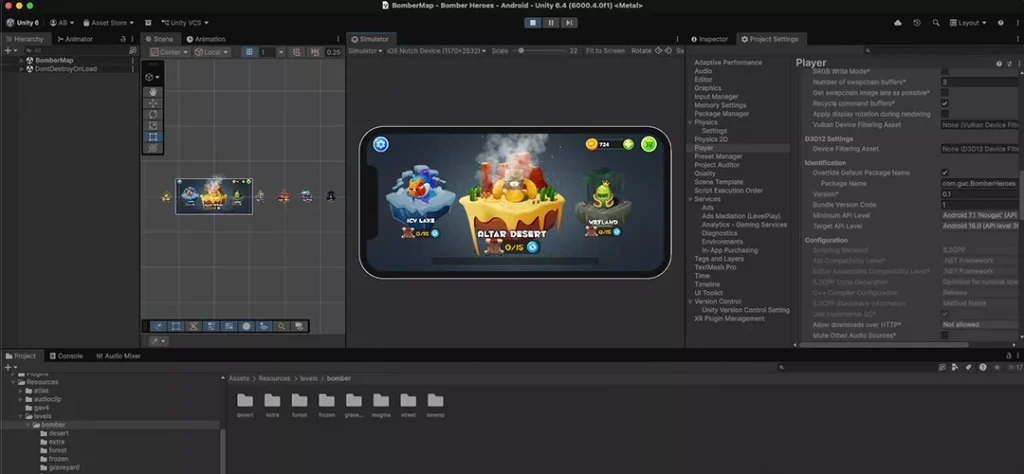Open the swamp folder thumbnail

coord(436,400)
